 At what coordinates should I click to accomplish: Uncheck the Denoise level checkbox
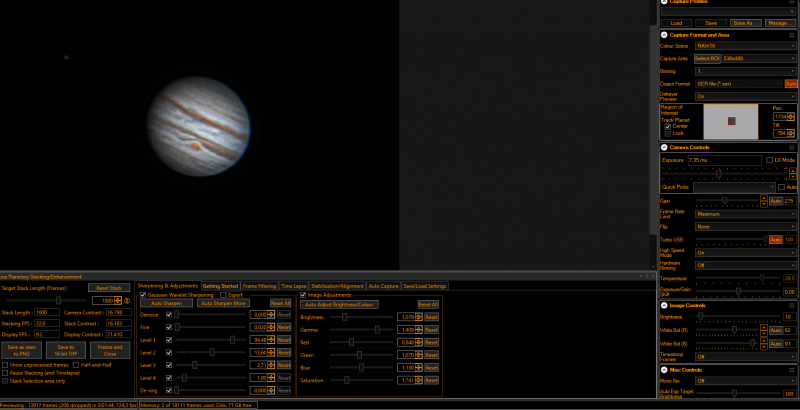169,315
